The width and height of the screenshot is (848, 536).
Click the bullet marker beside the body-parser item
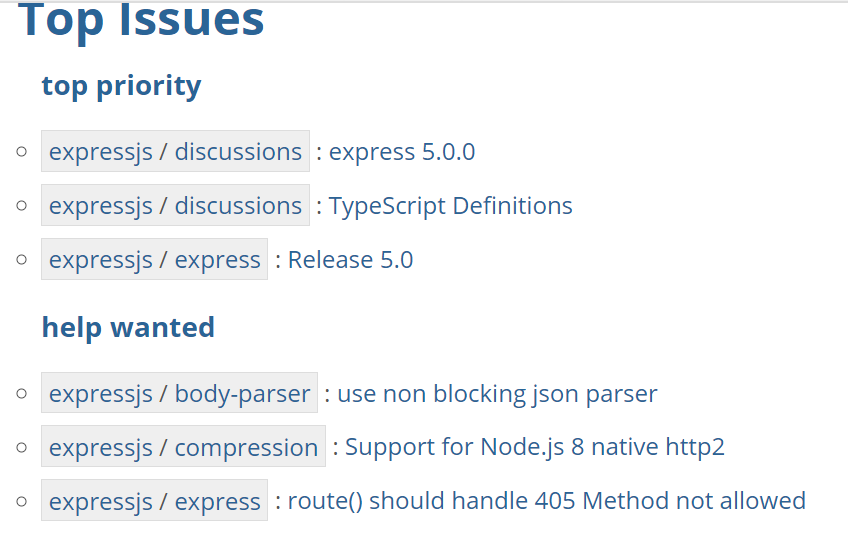(22, 393)
